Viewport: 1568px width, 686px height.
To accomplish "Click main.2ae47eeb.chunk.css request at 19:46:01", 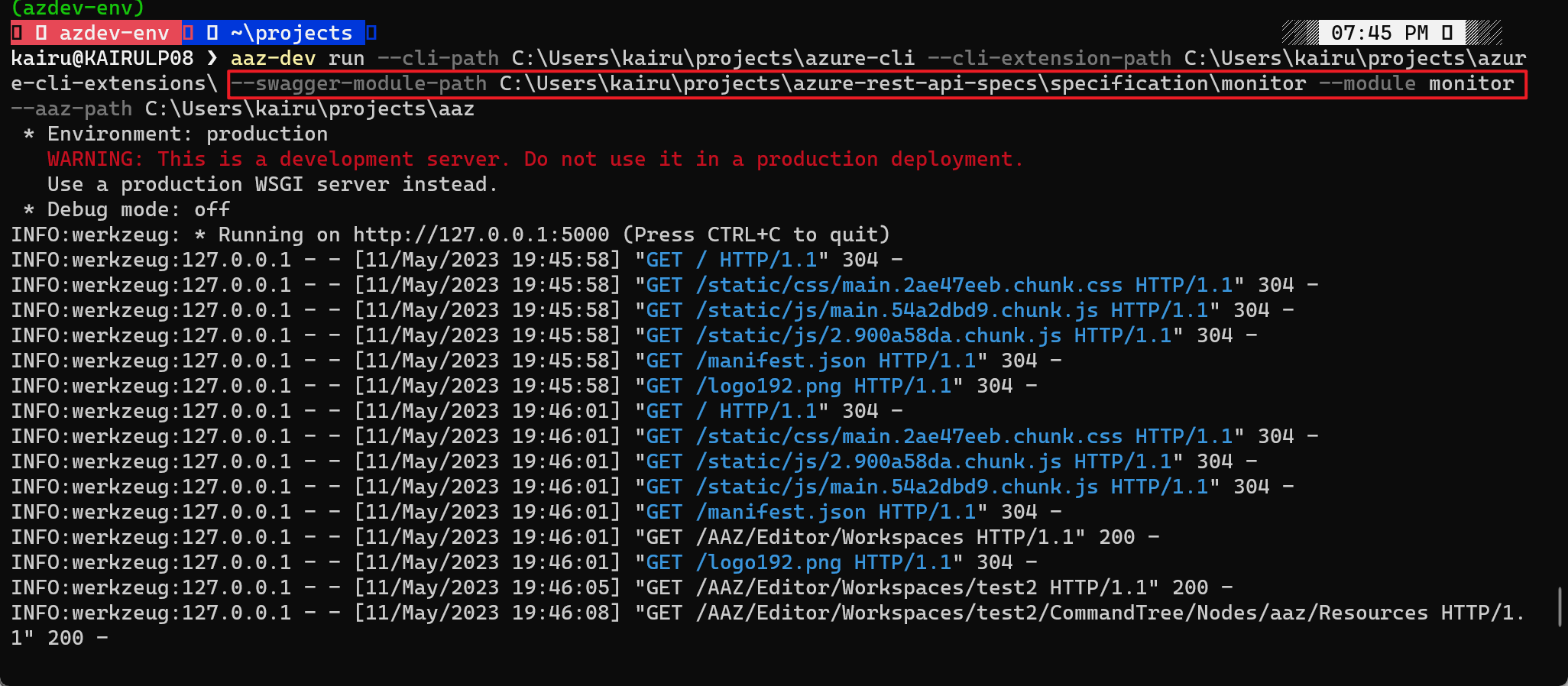I will [940, 436].
